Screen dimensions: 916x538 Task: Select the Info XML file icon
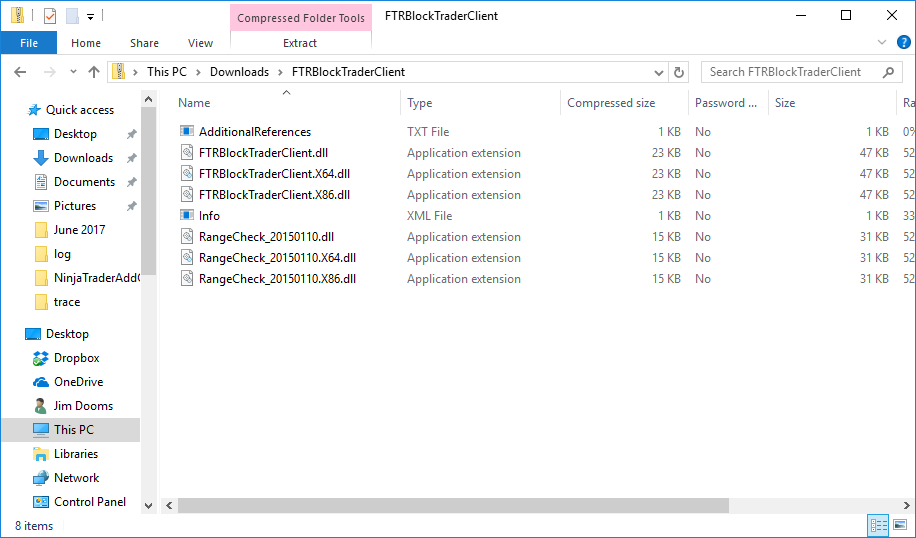(187, 216)
